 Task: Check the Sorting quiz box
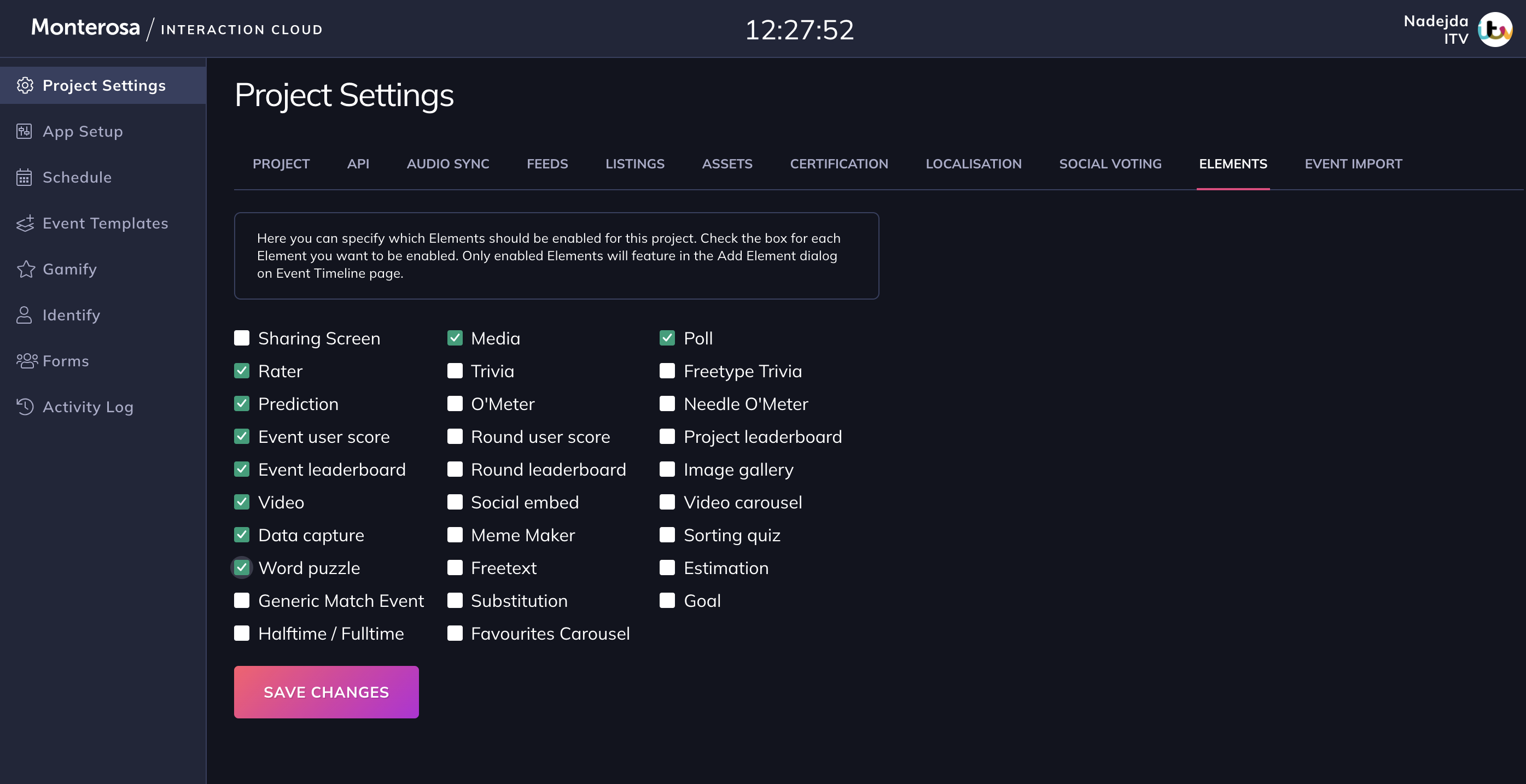pyautogui.click(x=667, y=535)
